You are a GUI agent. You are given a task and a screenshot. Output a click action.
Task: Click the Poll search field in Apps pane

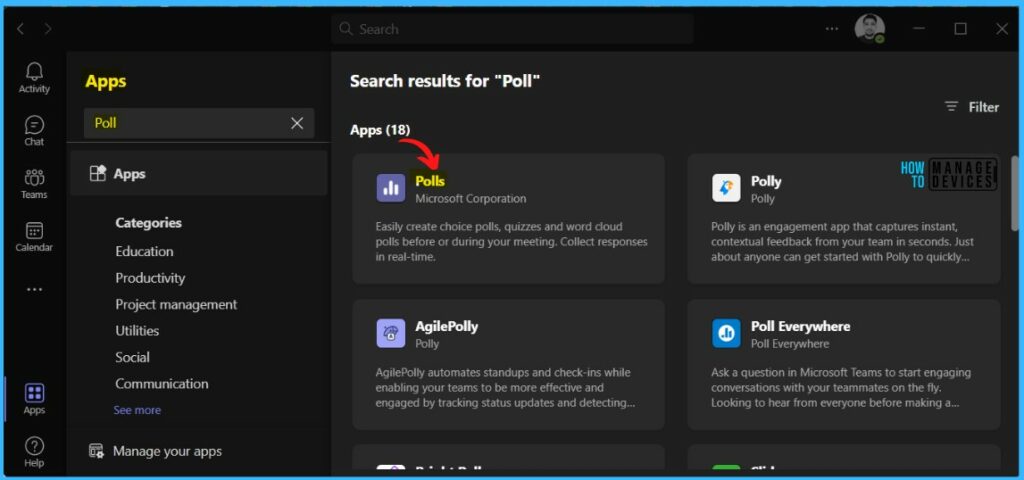pos(199,123)
